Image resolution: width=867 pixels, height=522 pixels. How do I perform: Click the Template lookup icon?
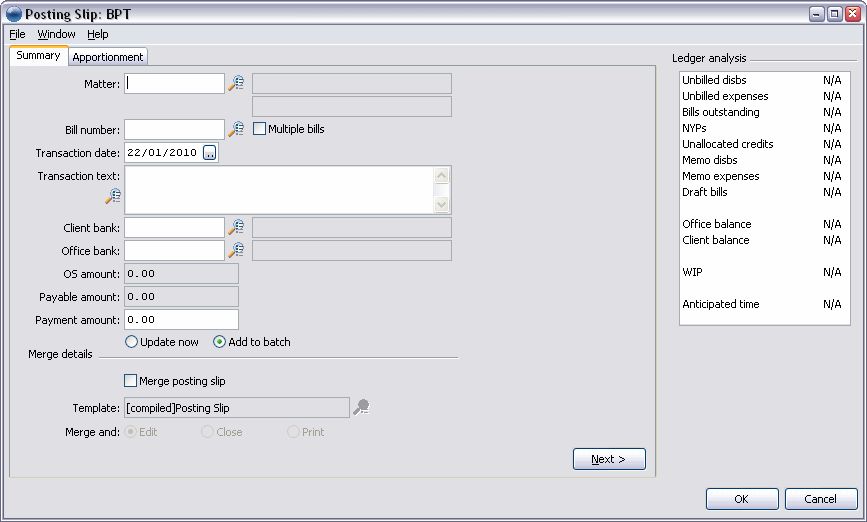pos(361,408)
